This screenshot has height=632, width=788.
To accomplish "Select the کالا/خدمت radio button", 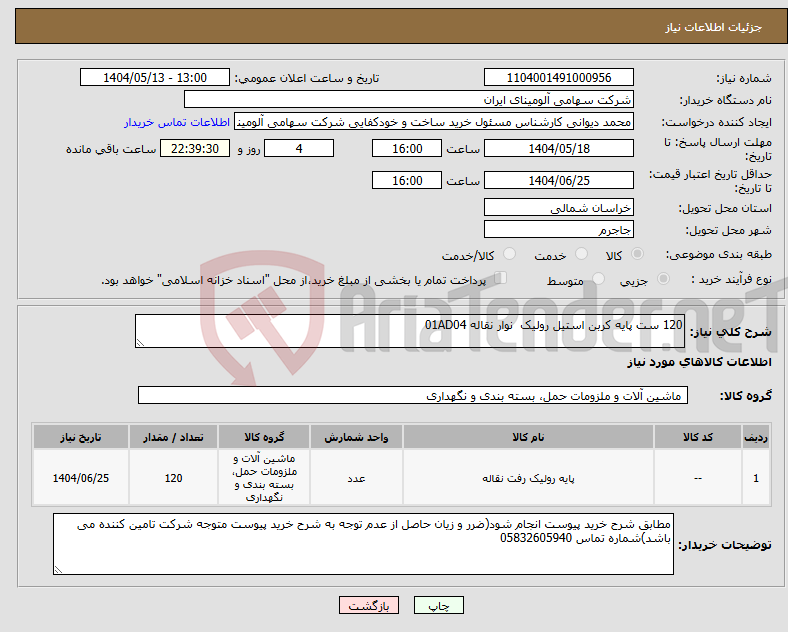I will (x=509, y=254).
